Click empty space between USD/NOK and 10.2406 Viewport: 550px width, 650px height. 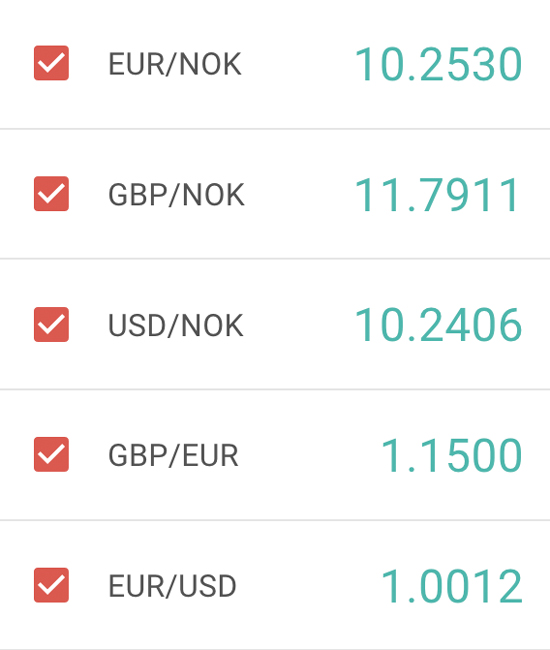point(299,325)
